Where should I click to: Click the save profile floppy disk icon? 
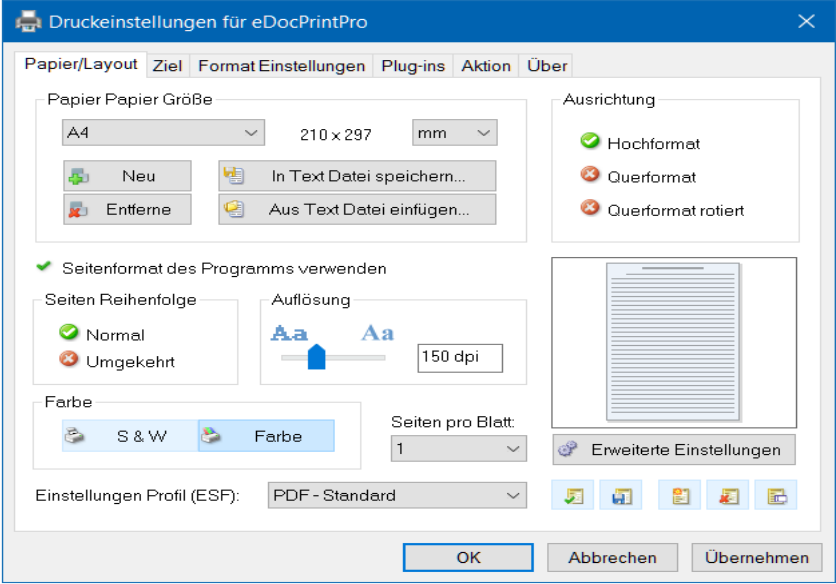tap(621, 495)
